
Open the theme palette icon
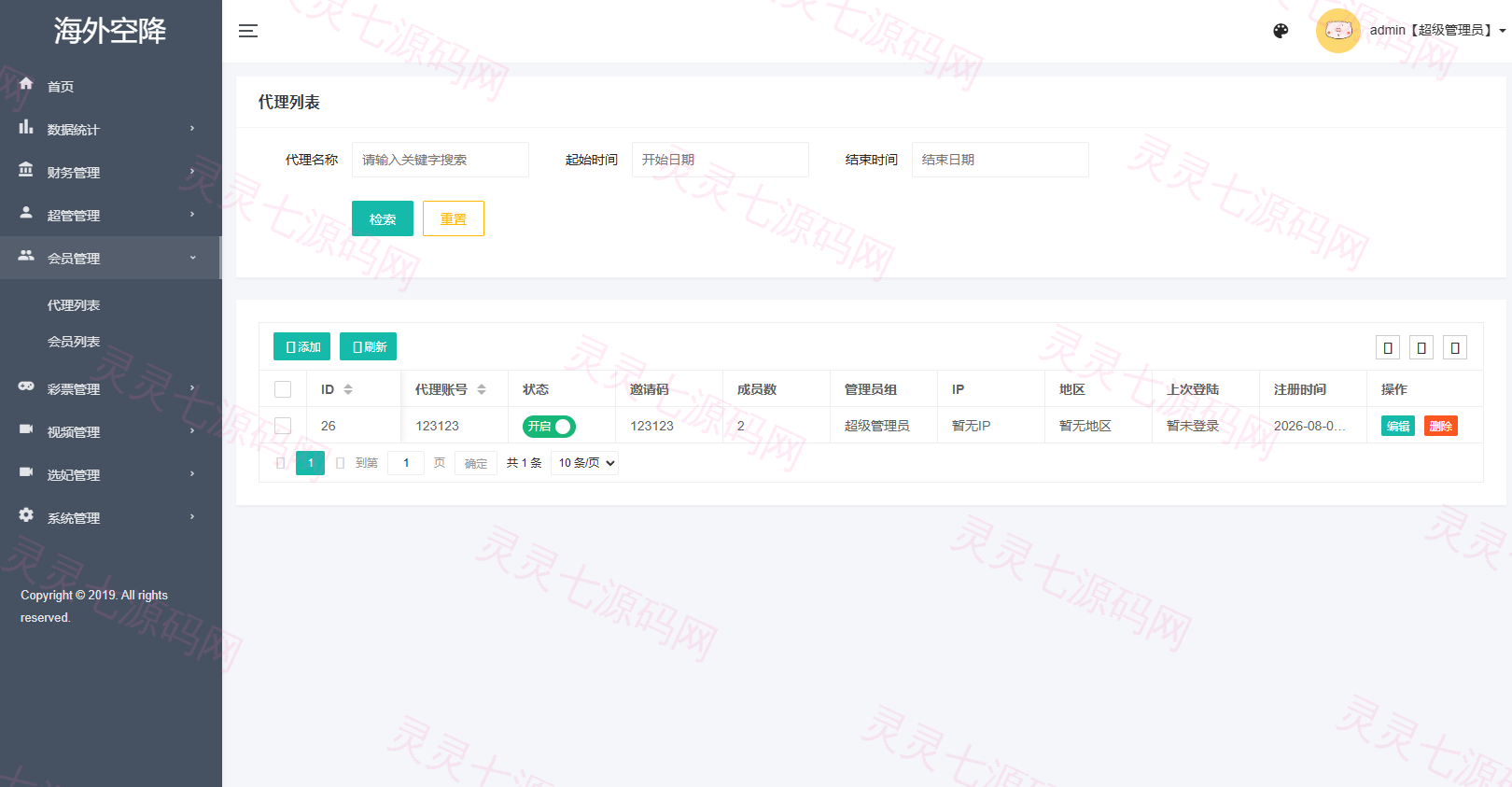[1281, 31]
